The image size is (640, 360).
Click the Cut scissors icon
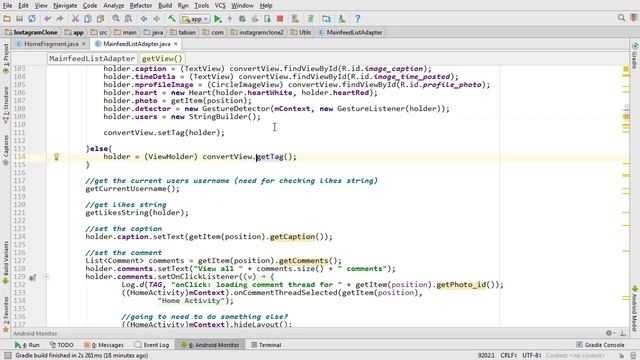click(75, 19)
